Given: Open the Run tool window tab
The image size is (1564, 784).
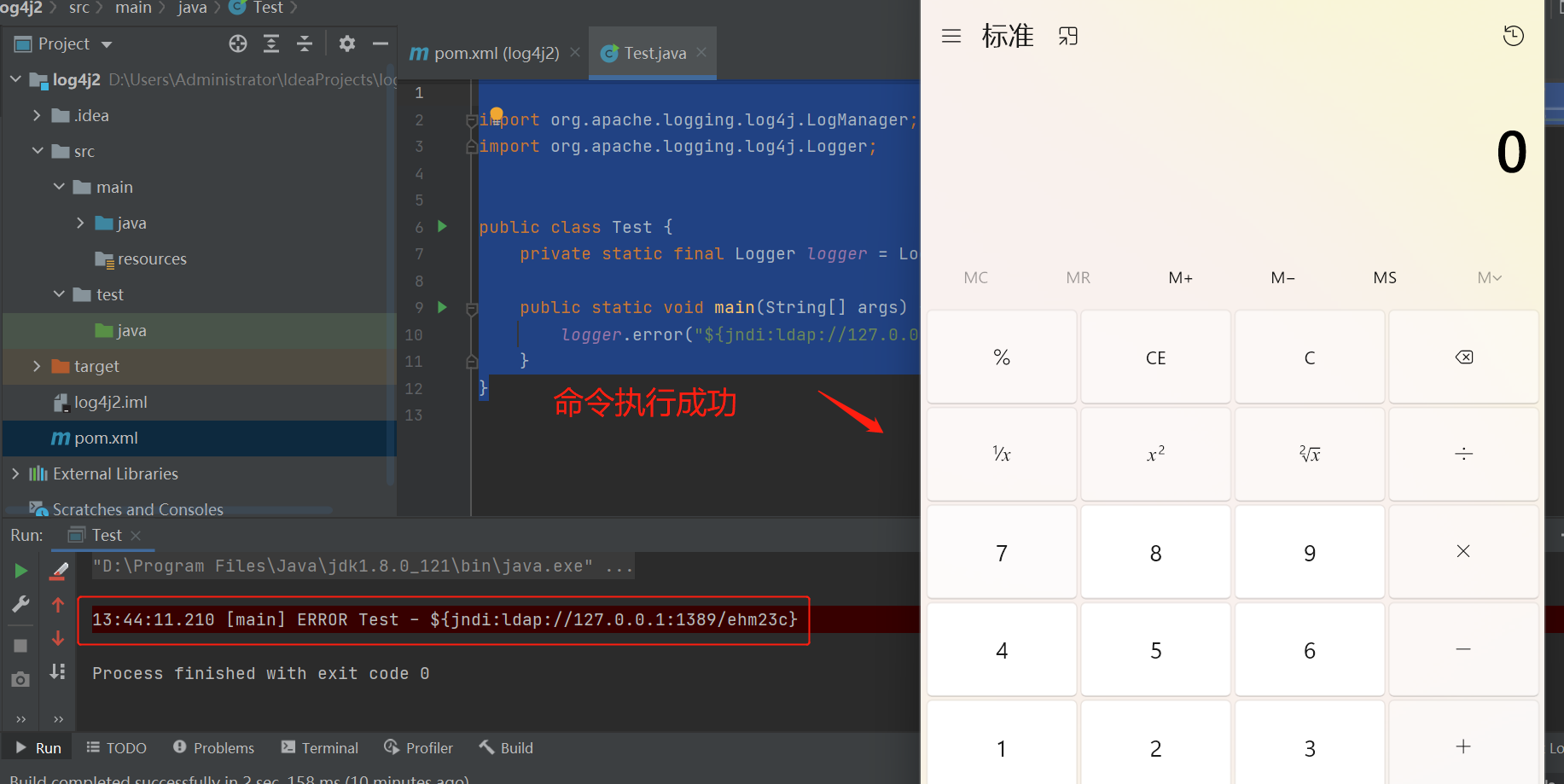Looking at the screenshot, I should click(x=38, y=748).
